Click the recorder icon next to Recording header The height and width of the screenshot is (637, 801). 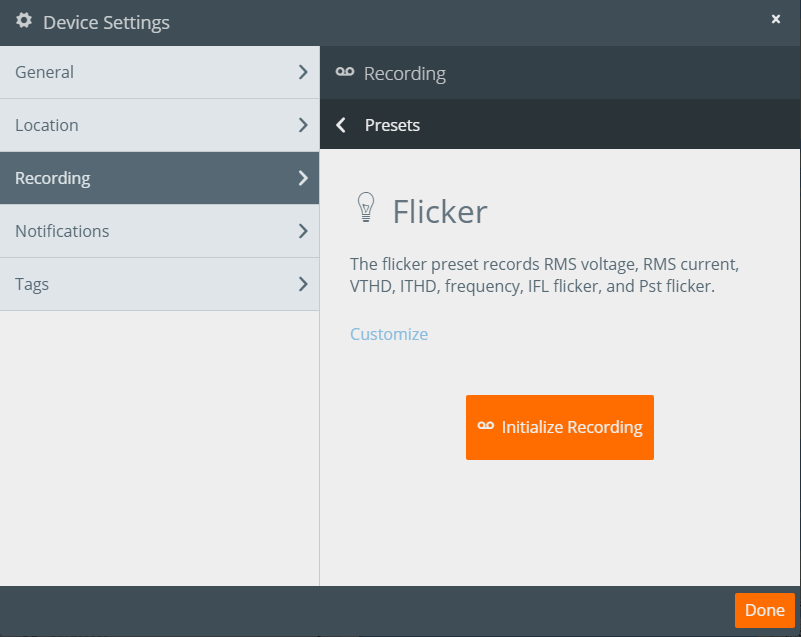click(x=345, y=71)
